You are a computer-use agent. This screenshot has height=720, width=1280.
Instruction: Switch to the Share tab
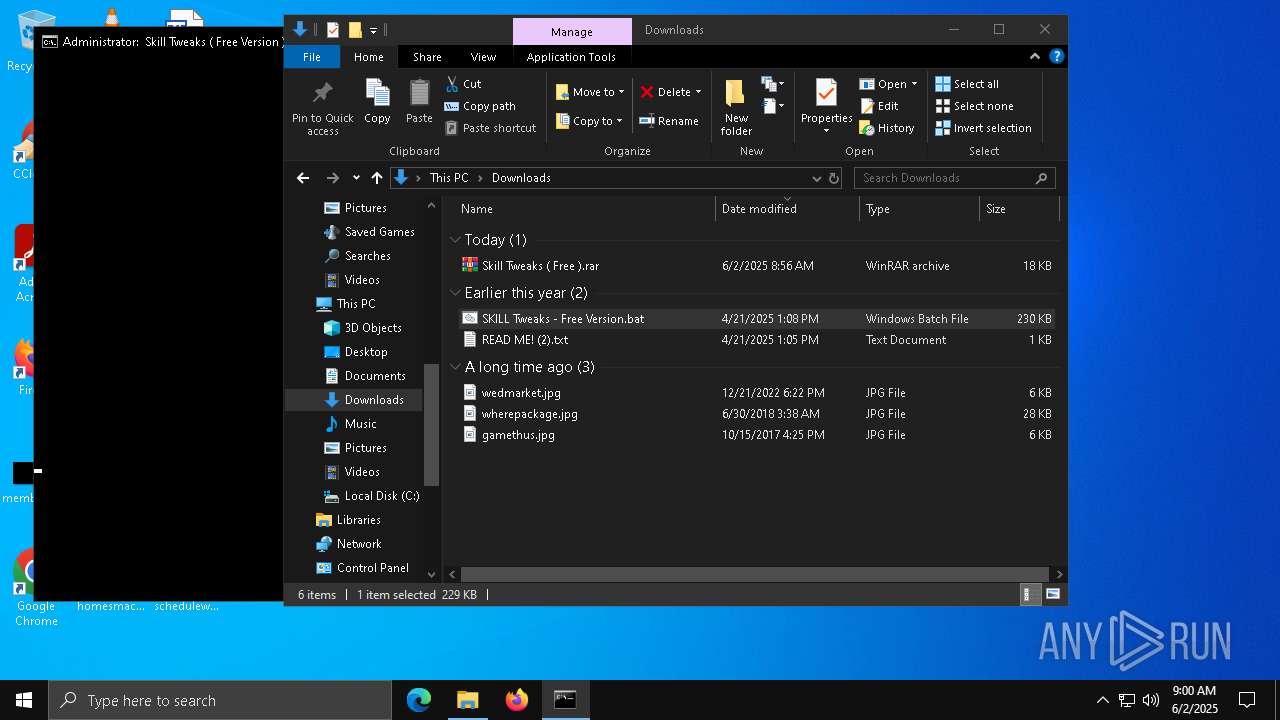[x=427, y=57]
